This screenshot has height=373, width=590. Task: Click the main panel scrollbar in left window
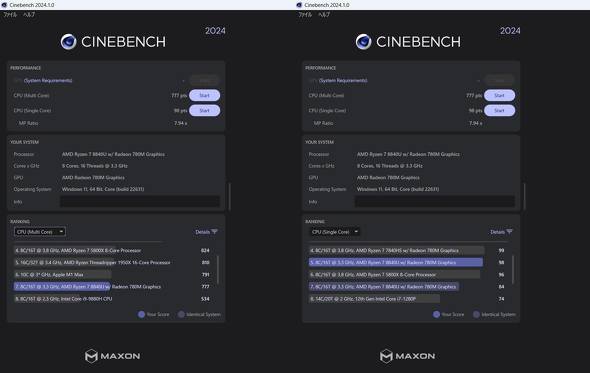(230, 196)
